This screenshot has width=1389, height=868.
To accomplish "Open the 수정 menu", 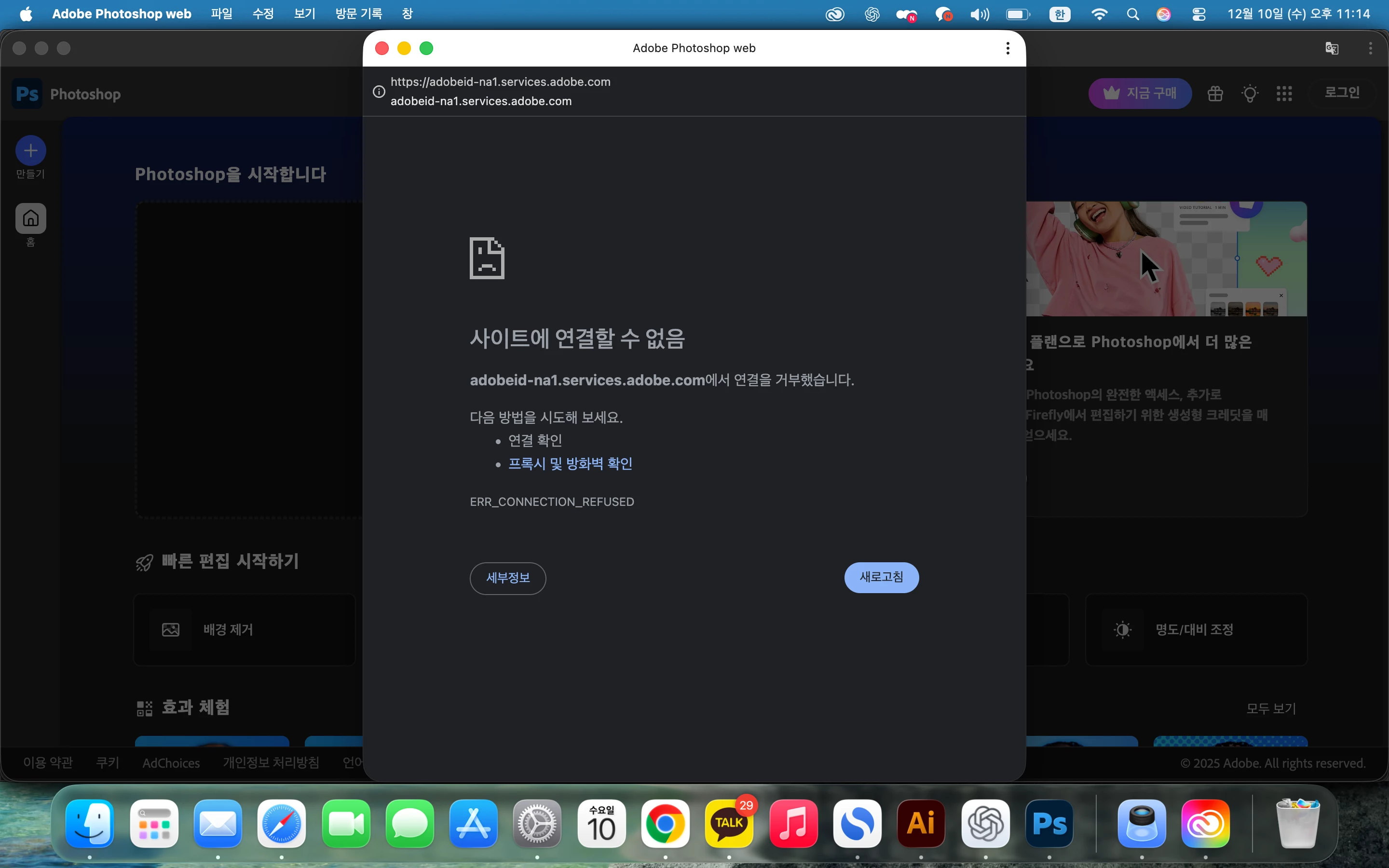I will click(x=263, y=14).
